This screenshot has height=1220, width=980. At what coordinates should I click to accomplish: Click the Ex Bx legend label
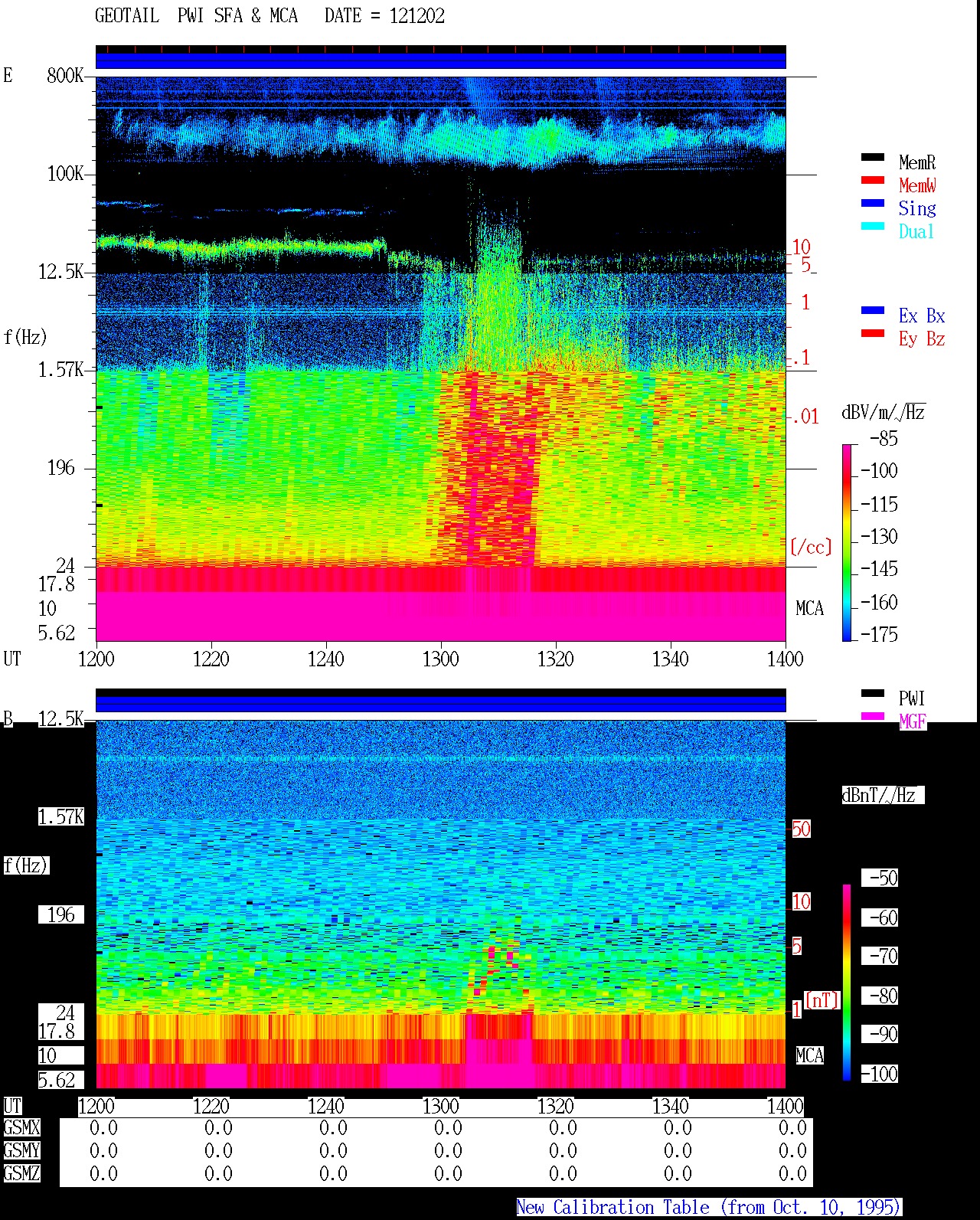pyautogui.click(x=922, y=316)
